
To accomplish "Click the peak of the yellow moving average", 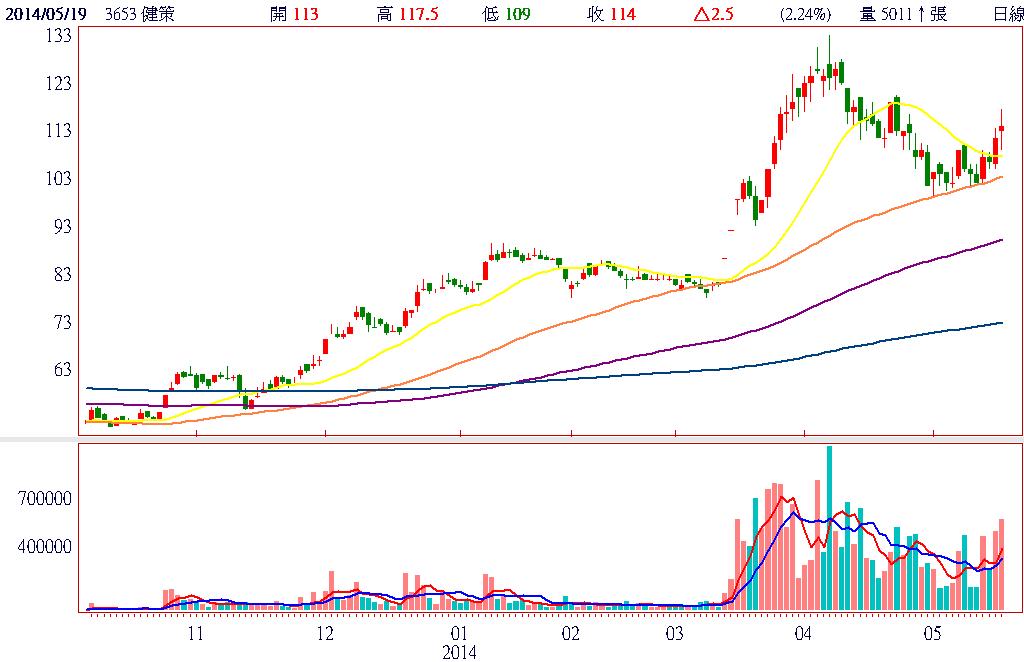I will click(897, 102).
